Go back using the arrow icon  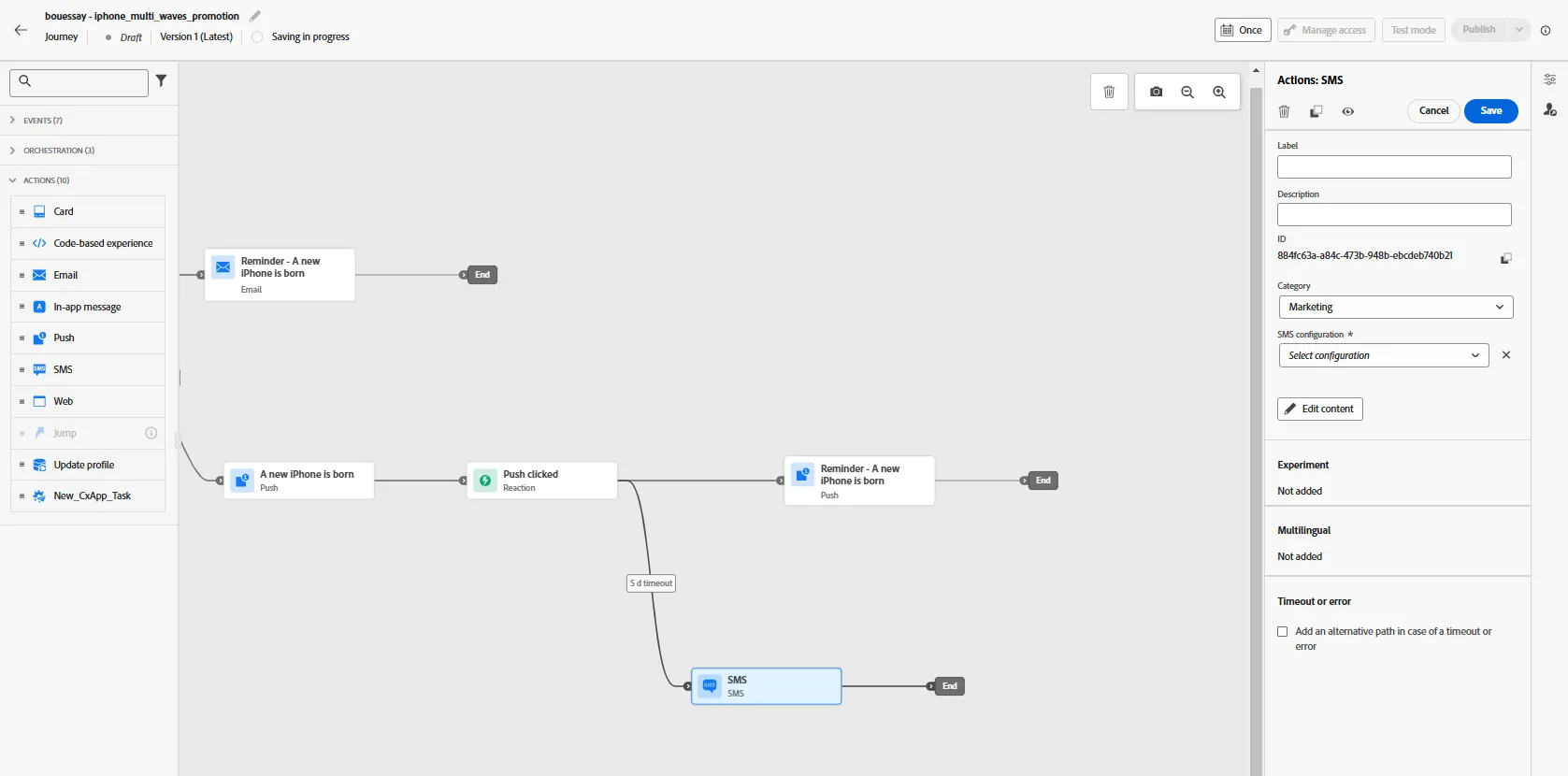click(x=21, y=30)
